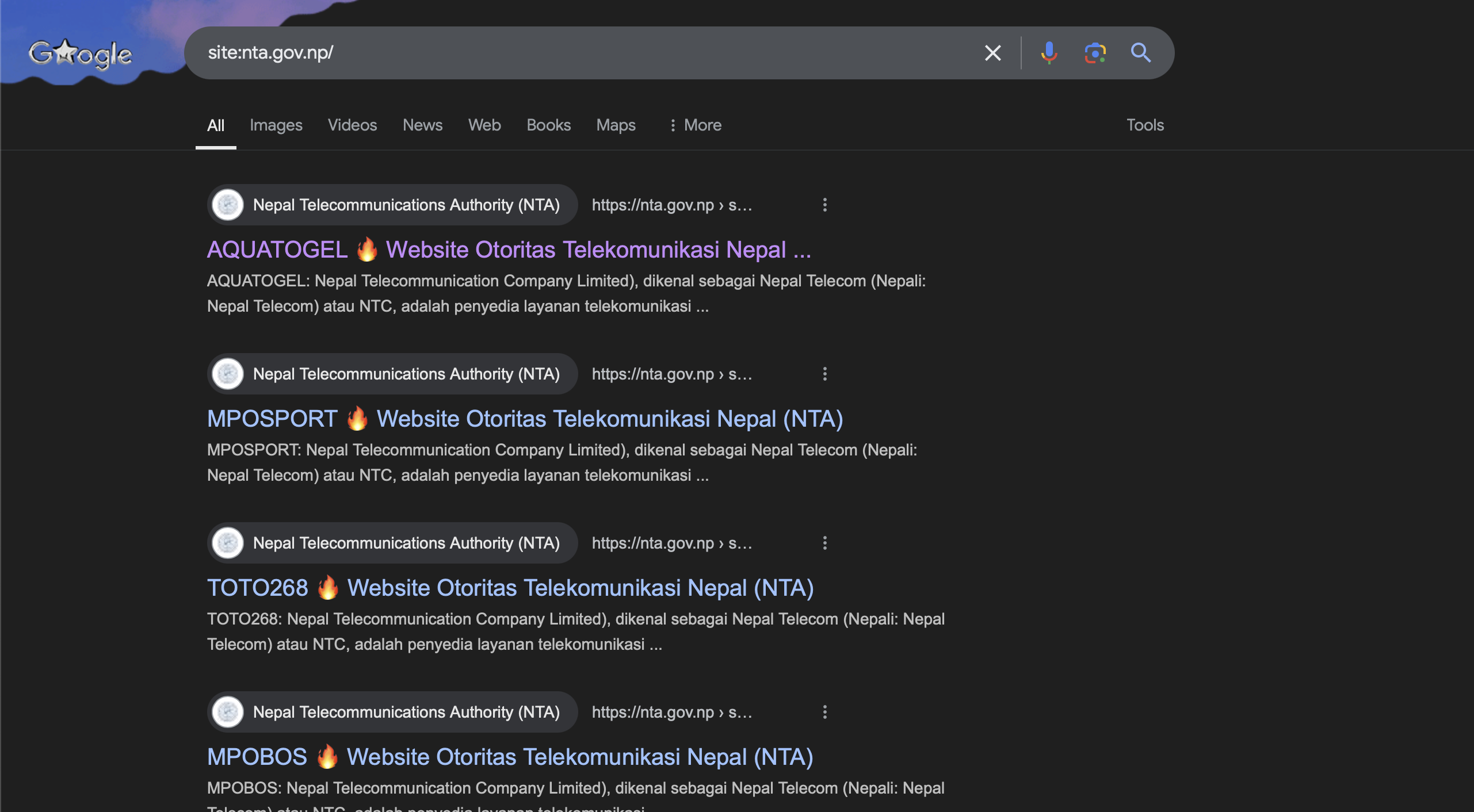
Task: Click the snippet starting "AQUATOGEL: Nepal Telecommunication"
Action: click(x=567, y=293)
